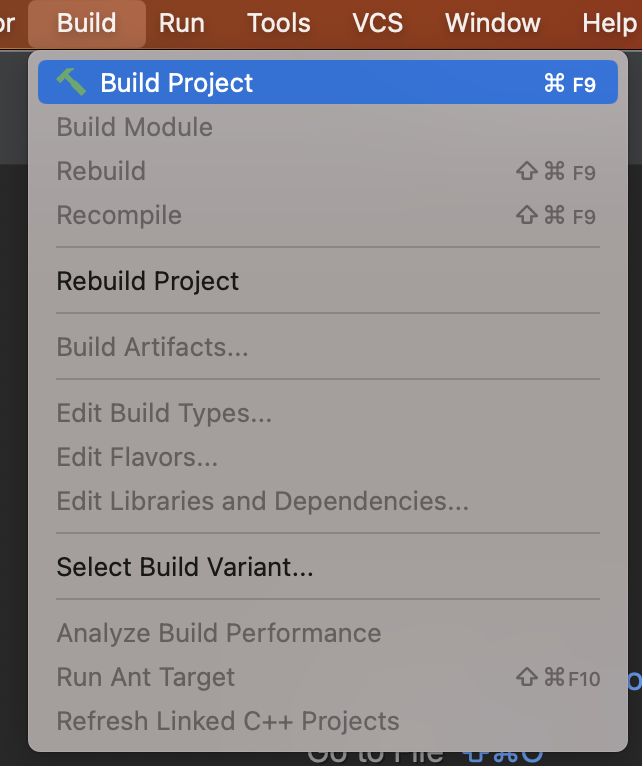Choose Analyze Build Performance

(x=219, y=633)
